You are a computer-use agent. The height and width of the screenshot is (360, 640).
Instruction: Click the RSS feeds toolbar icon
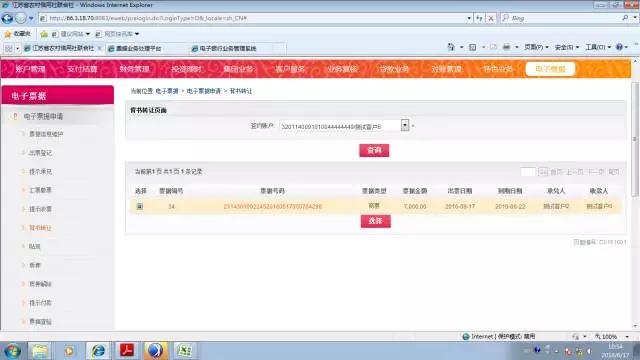click(x=472, y=47)
